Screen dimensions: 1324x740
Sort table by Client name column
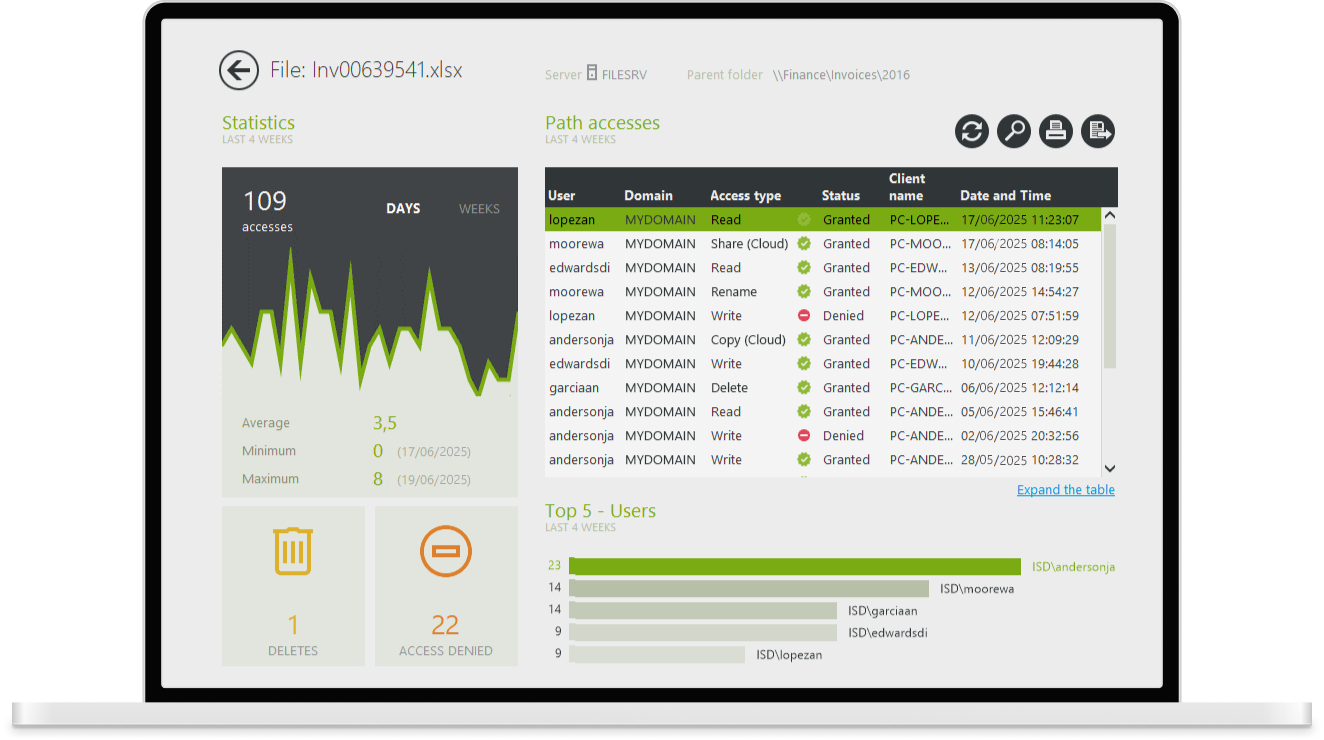tap(907, 187)
